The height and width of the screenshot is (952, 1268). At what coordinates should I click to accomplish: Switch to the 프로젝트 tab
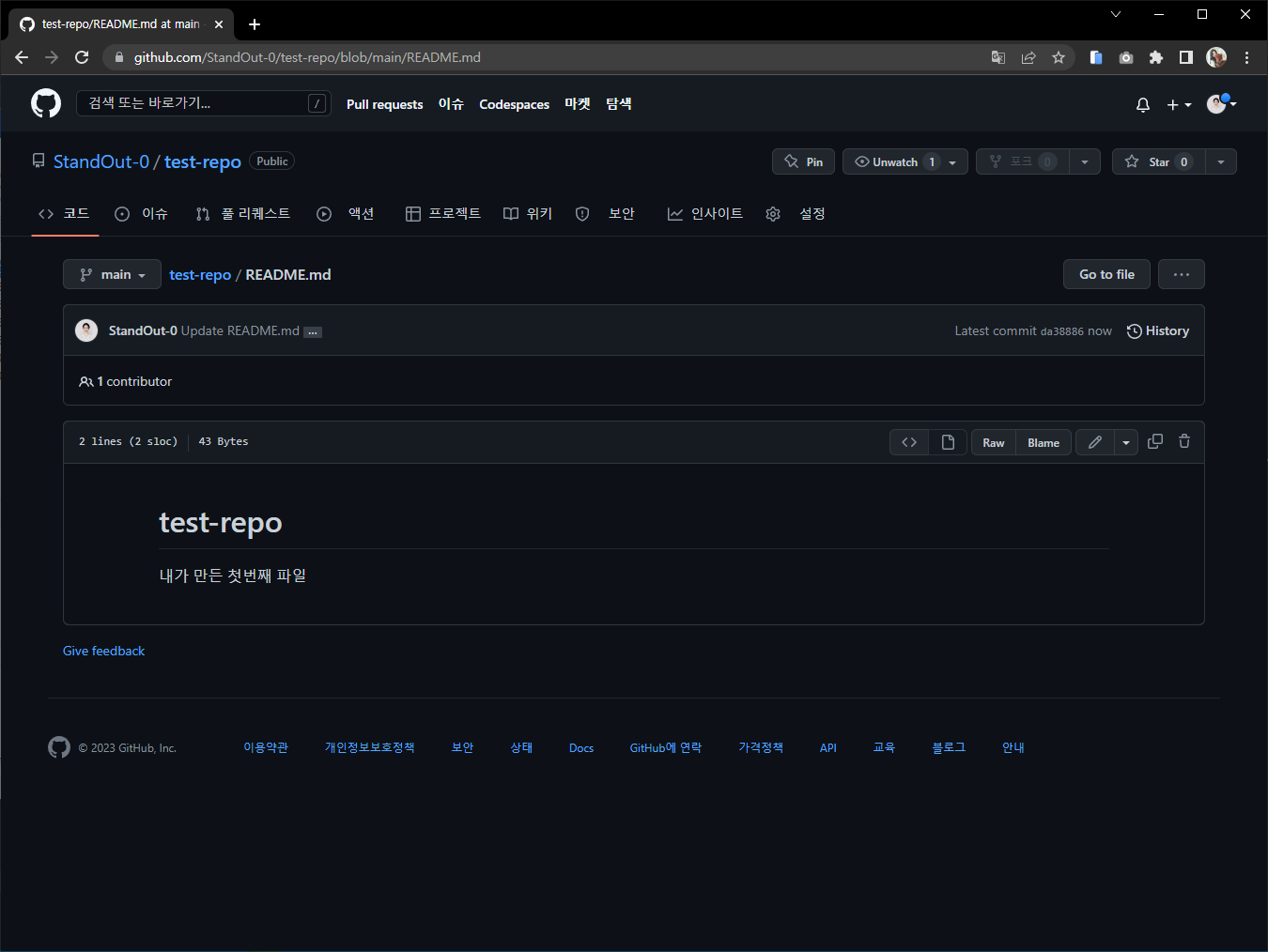[x=443, y=214]
